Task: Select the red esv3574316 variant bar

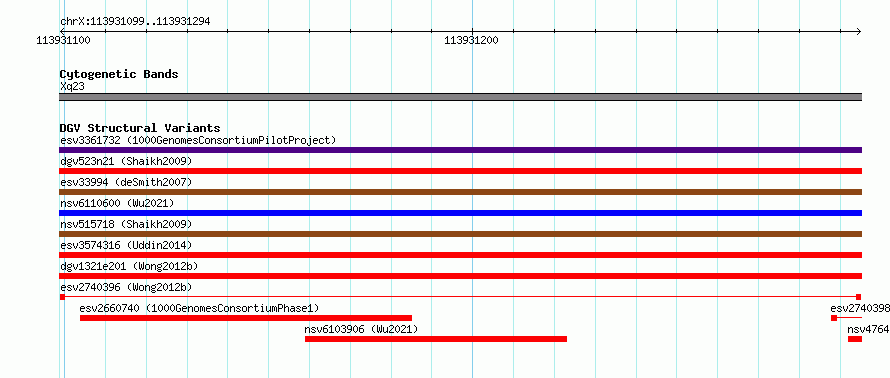Action: click(460, 255)
